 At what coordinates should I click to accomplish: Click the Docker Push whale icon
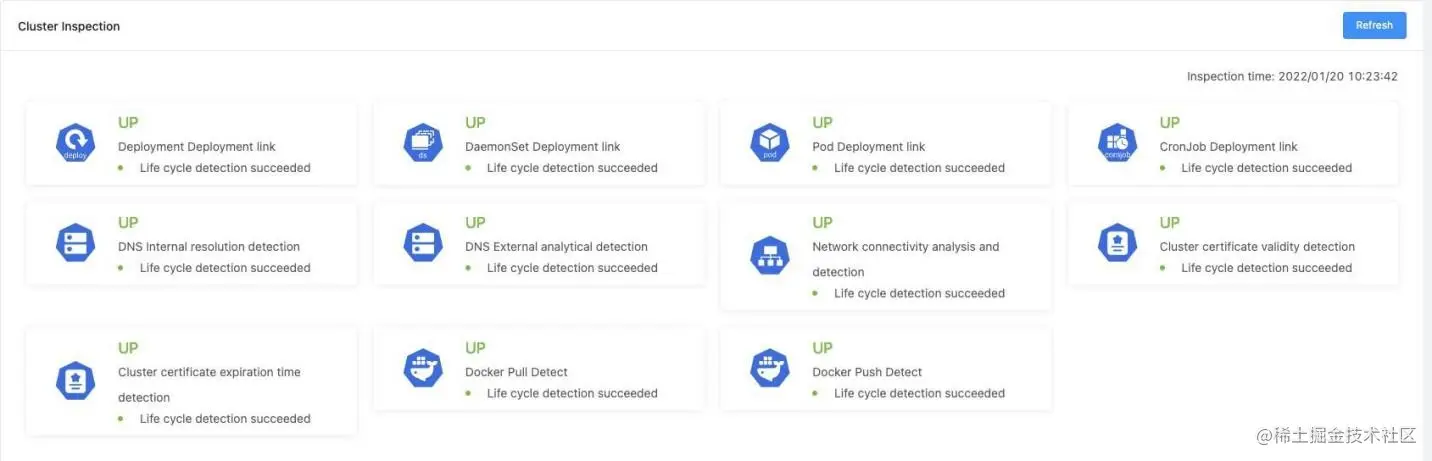pyautogui.click(x=769, y=368)
